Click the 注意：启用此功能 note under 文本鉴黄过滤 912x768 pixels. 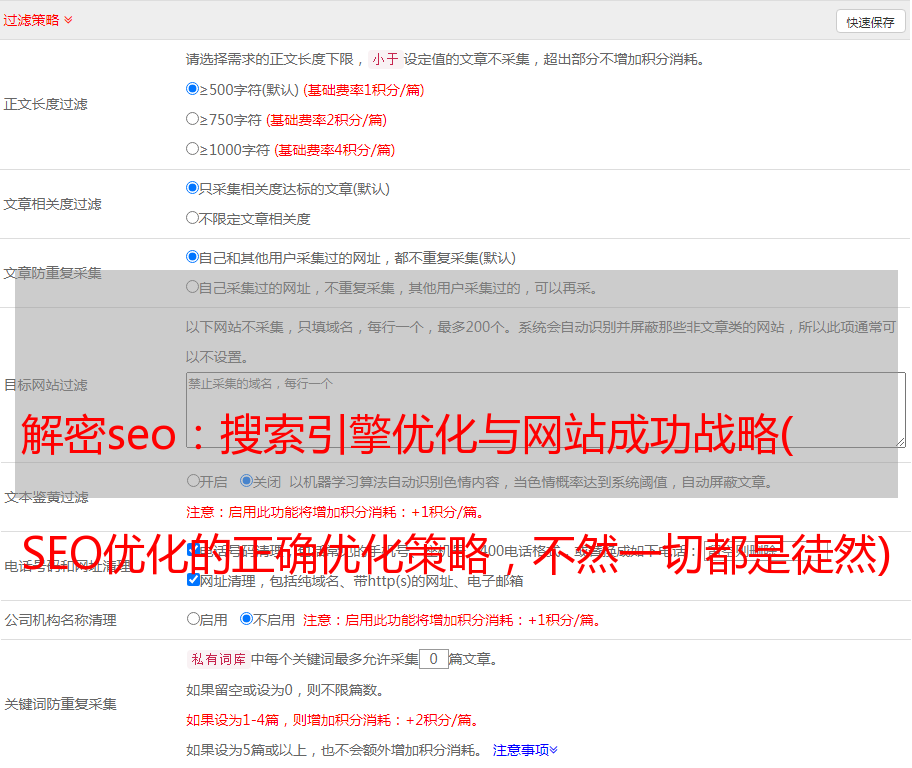click(336, 513)
